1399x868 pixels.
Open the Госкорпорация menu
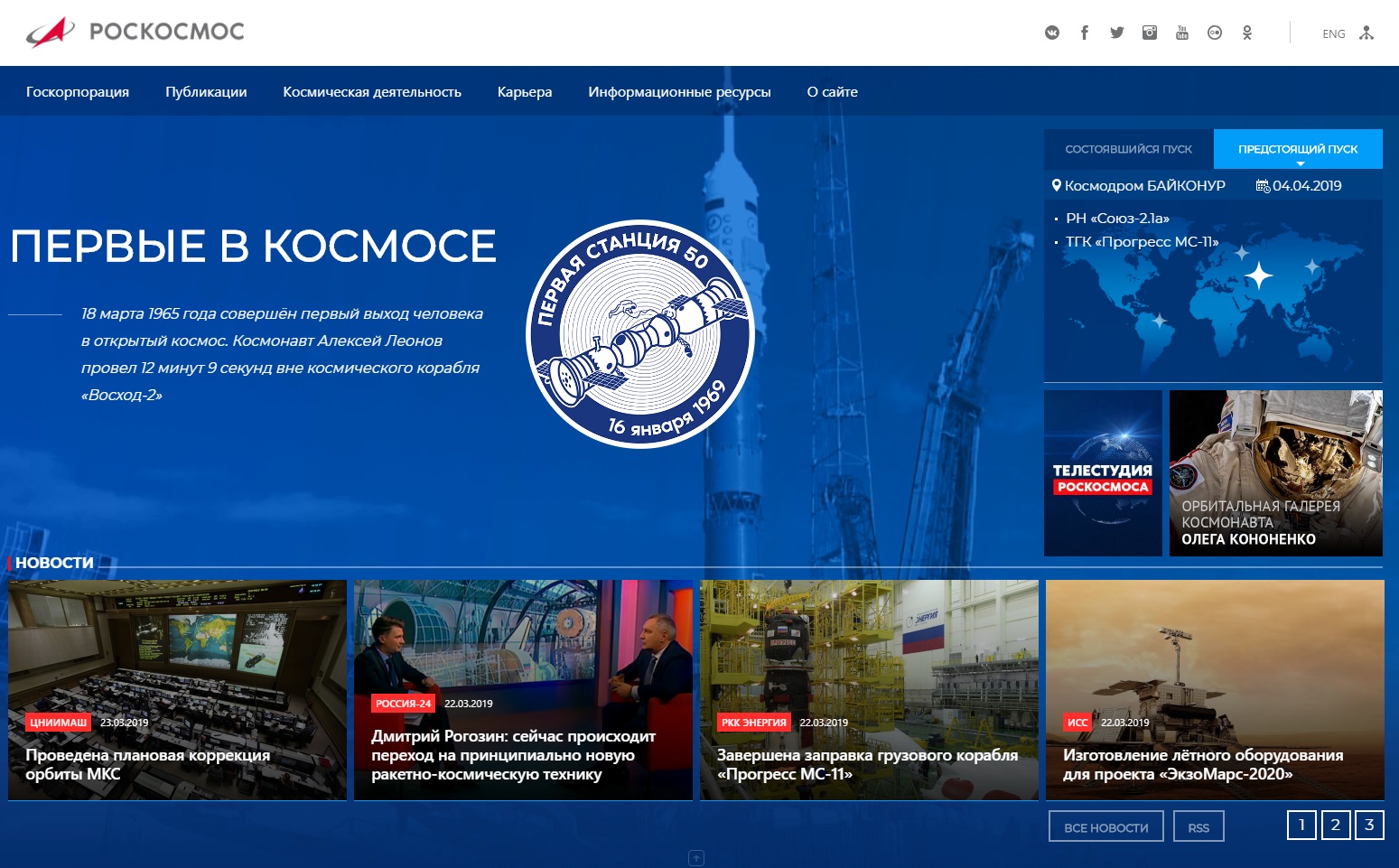(x=78, y=91)
